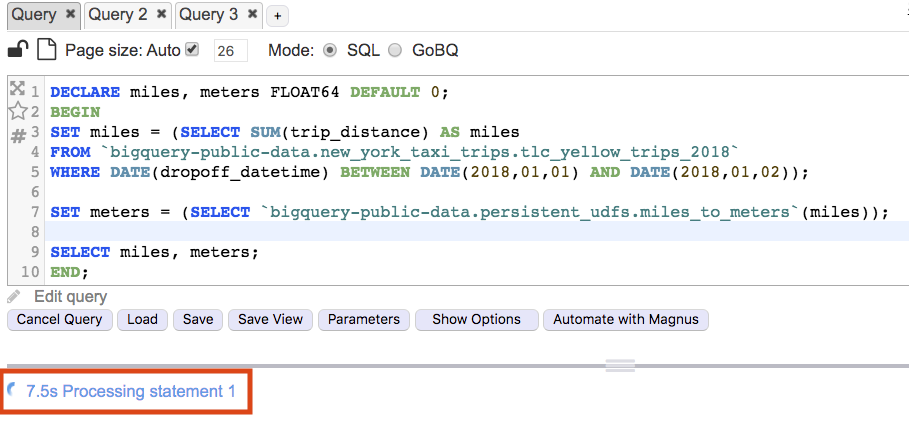
Task: Select the GoBQ mode radio button
Action: point(395,50)
